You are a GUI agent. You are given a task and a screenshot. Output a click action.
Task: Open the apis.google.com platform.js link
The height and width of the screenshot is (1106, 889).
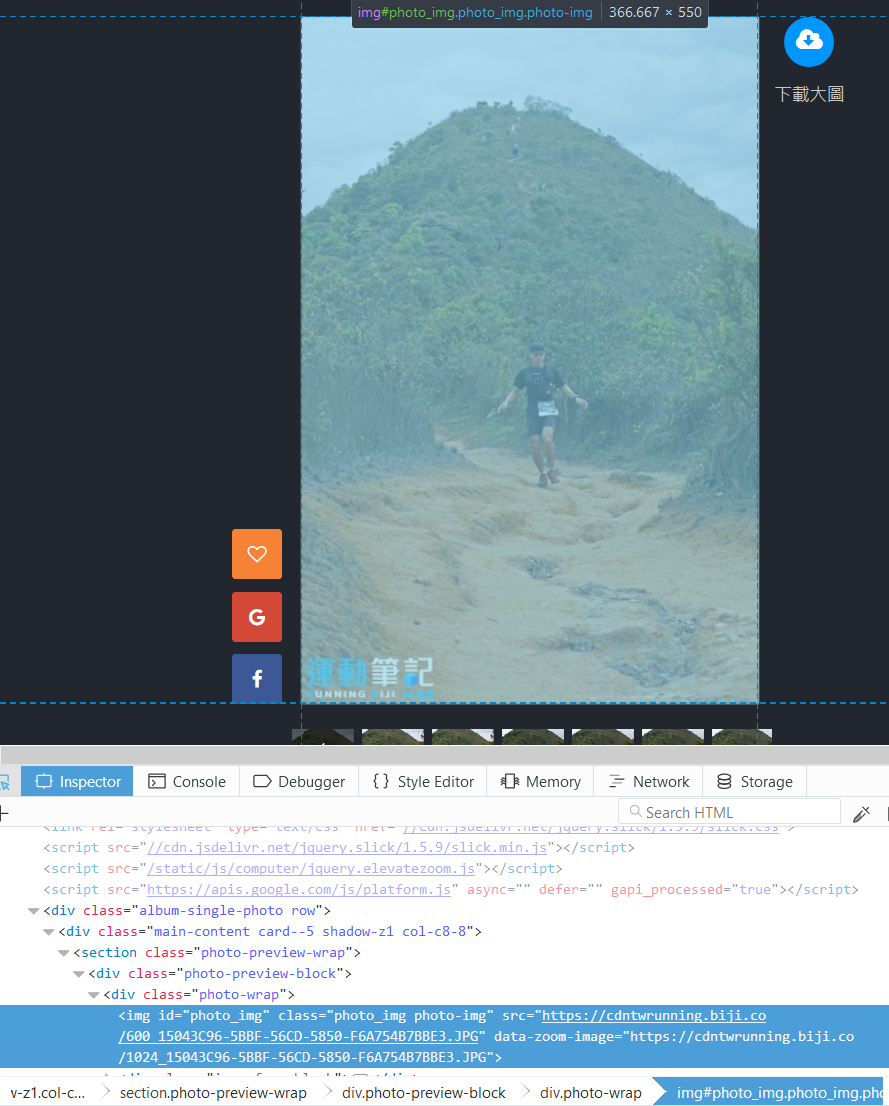click(298, 889)
